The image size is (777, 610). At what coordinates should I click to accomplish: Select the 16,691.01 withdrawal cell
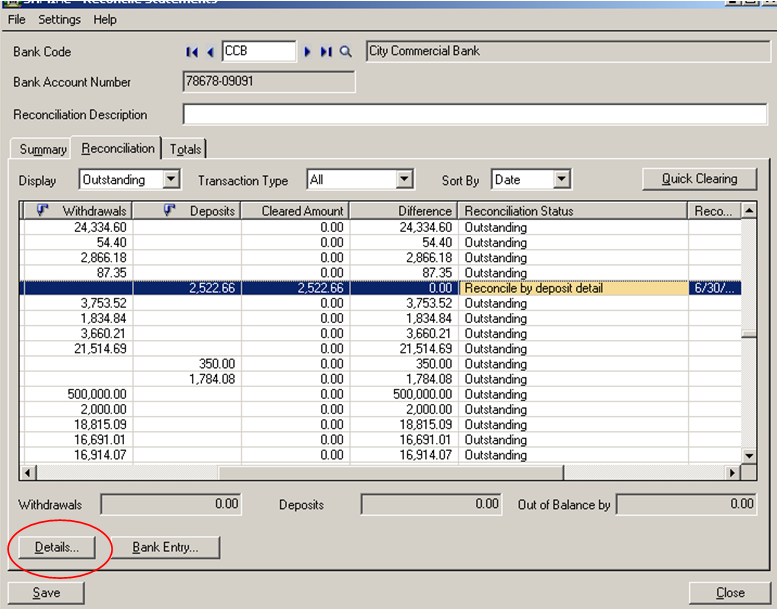78,440
